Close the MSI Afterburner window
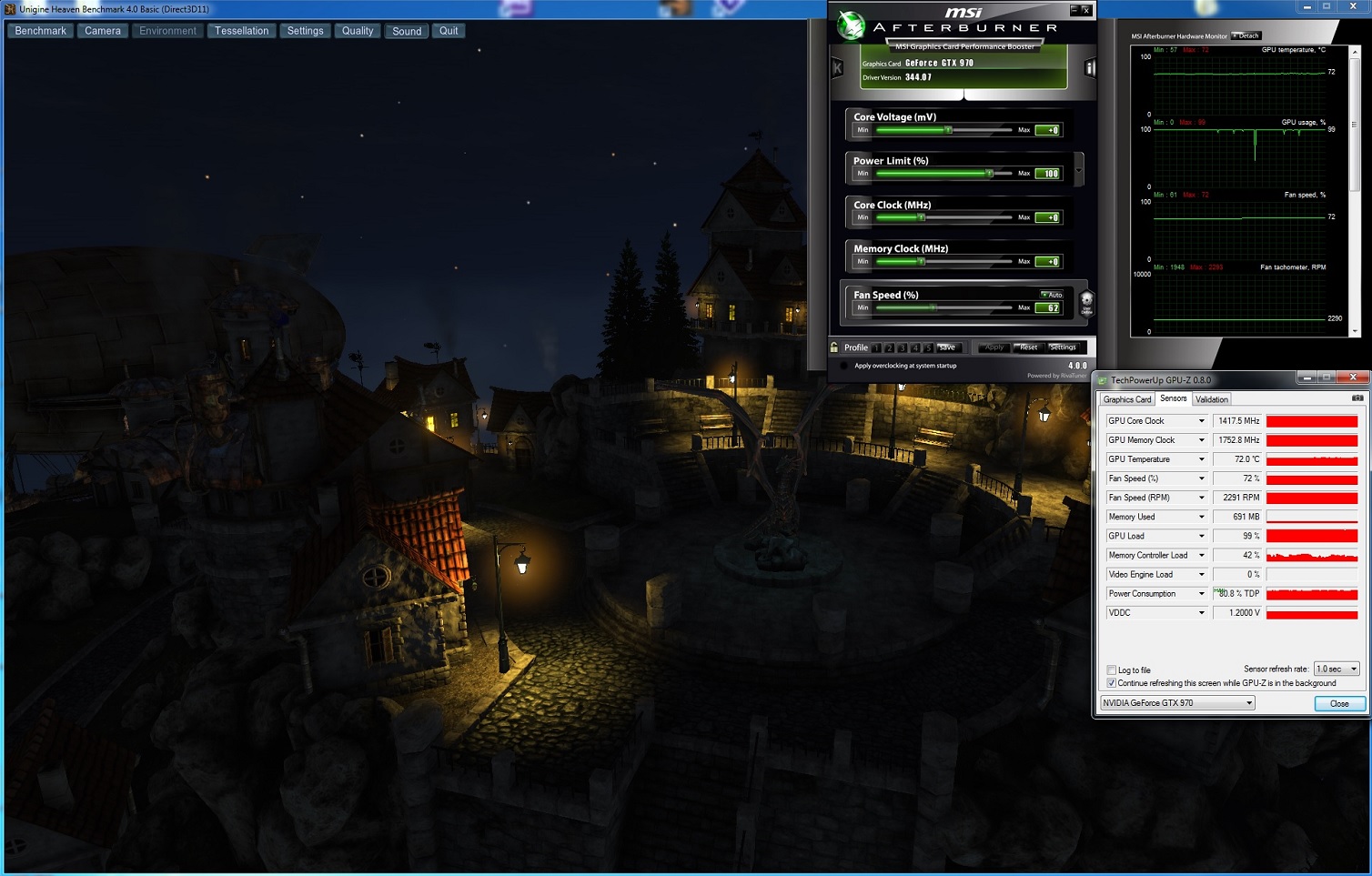Image resolution: width=1372 pixels, height=876 pixels. pyautogui.click(x=1085, y=9)
